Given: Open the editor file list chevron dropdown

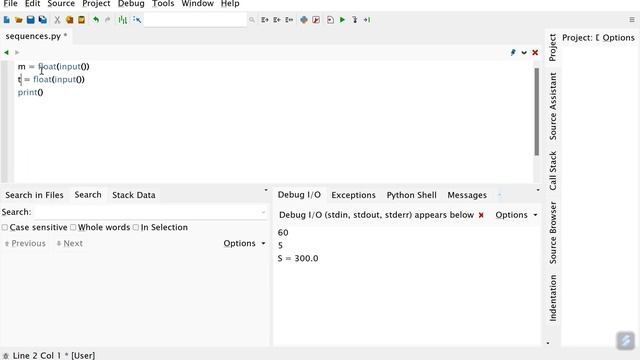Looking at the screenshot, I should tap(524, 53).
